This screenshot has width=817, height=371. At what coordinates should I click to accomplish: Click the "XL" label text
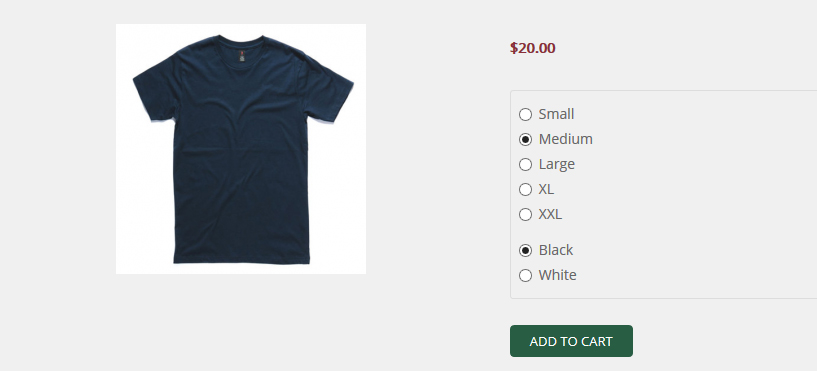(x=546, y=189)
